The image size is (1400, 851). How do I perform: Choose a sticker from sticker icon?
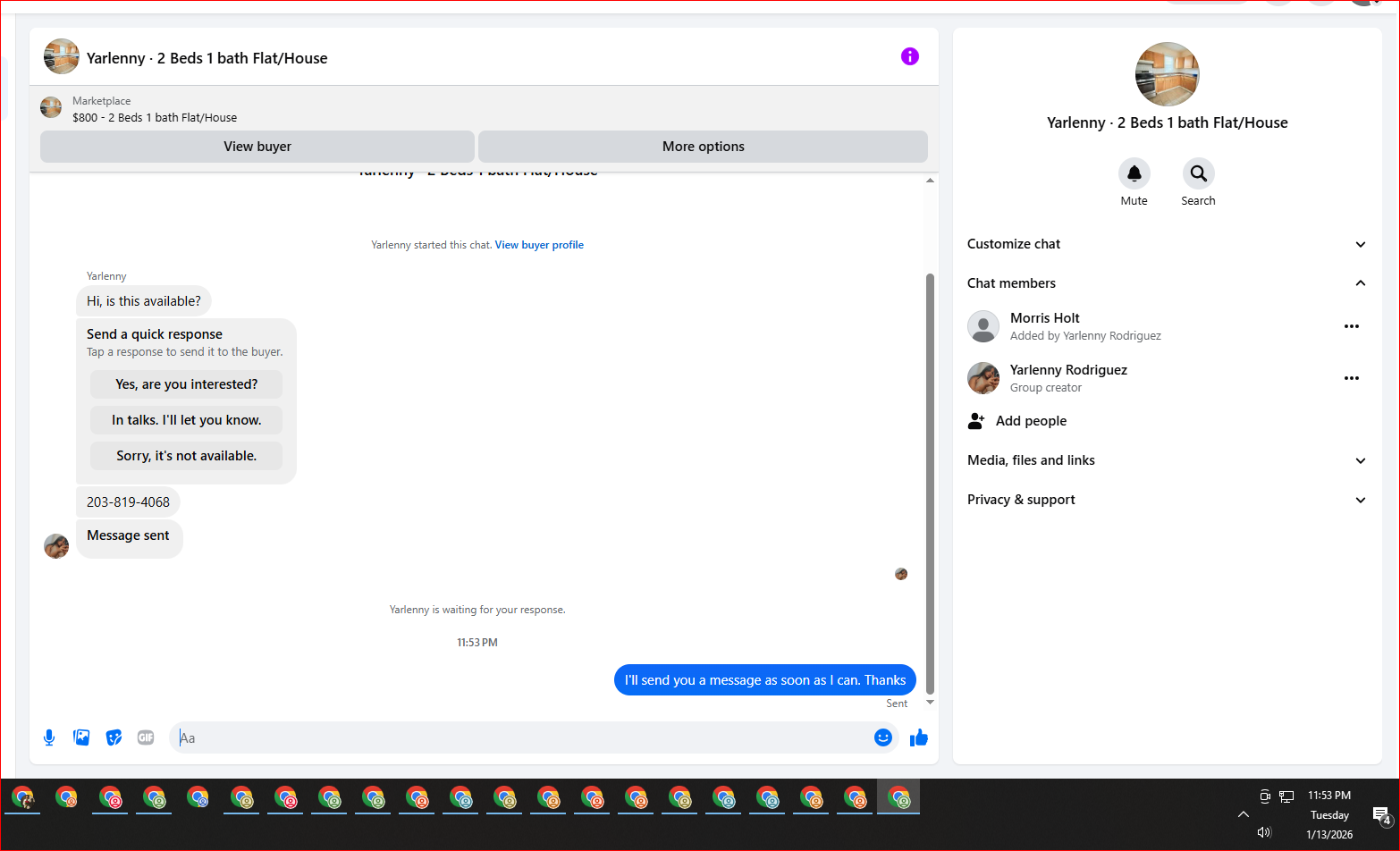coord(114,737)
